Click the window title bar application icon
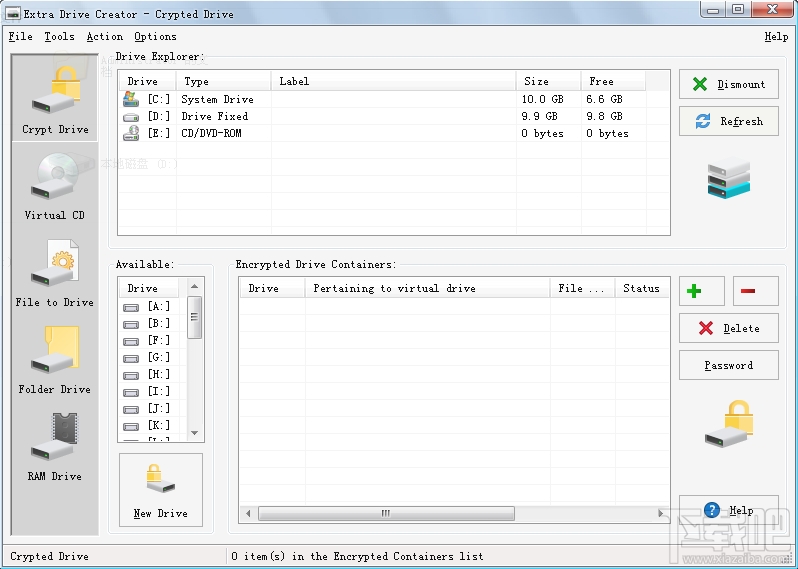 point(13,14)
